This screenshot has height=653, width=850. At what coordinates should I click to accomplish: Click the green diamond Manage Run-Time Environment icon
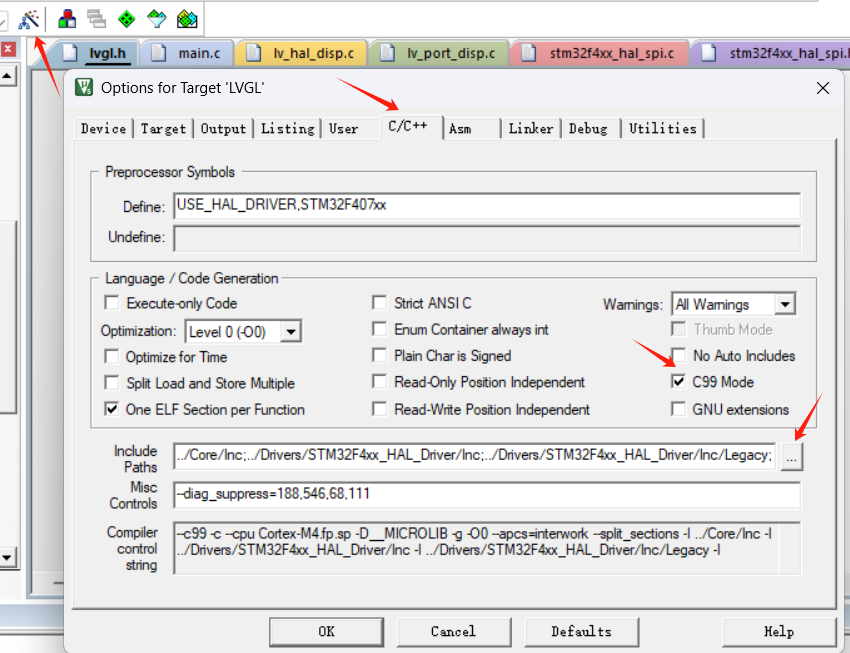click(126, 20)
